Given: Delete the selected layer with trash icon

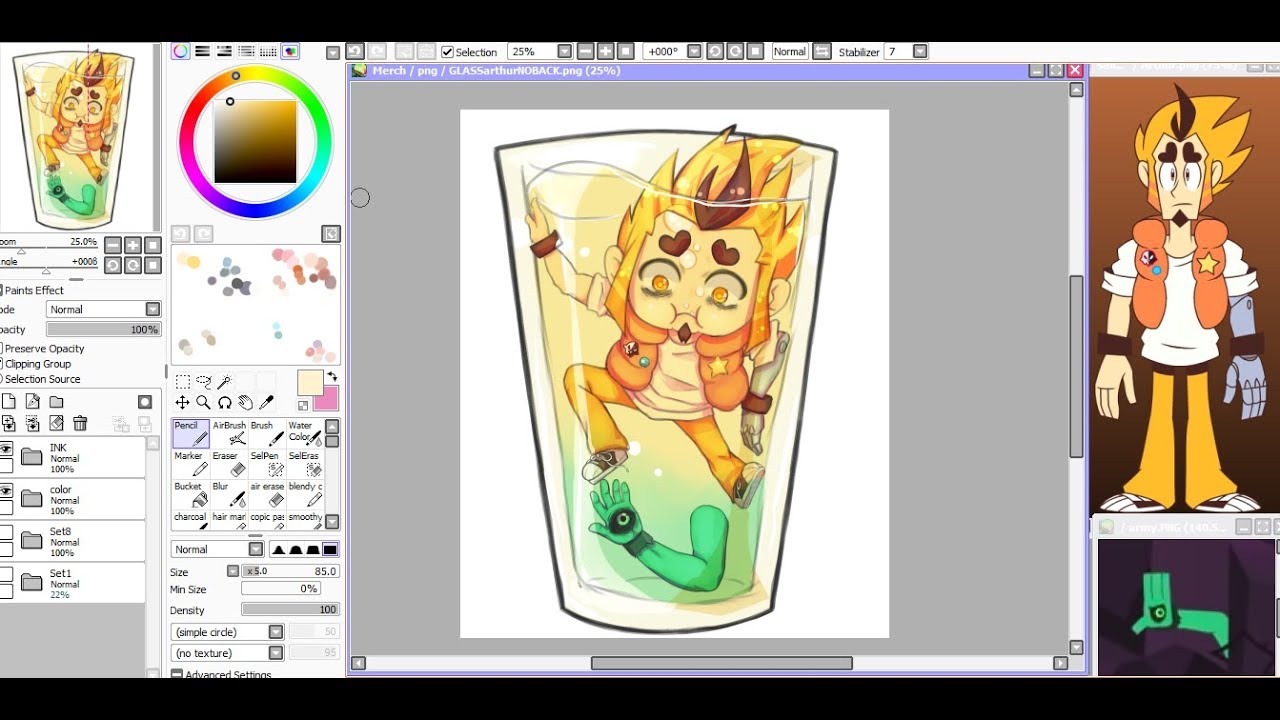Looking at the screenshot, I should click(x=80, y=424).
